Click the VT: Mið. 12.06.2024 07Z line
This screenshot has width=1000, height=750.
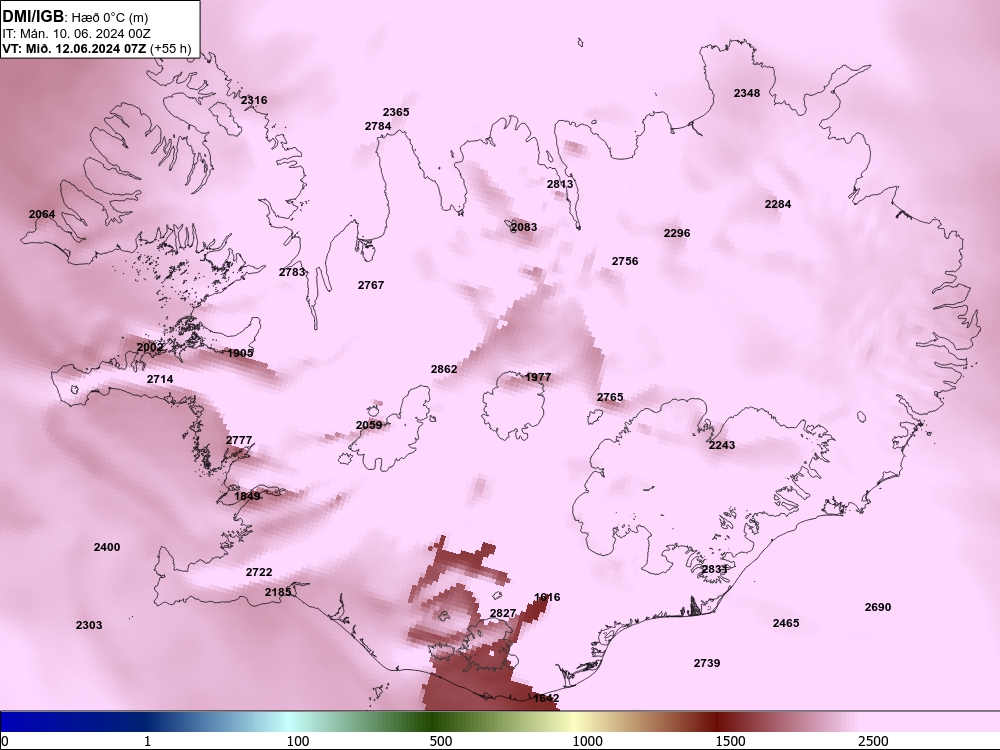coord(96,48)
